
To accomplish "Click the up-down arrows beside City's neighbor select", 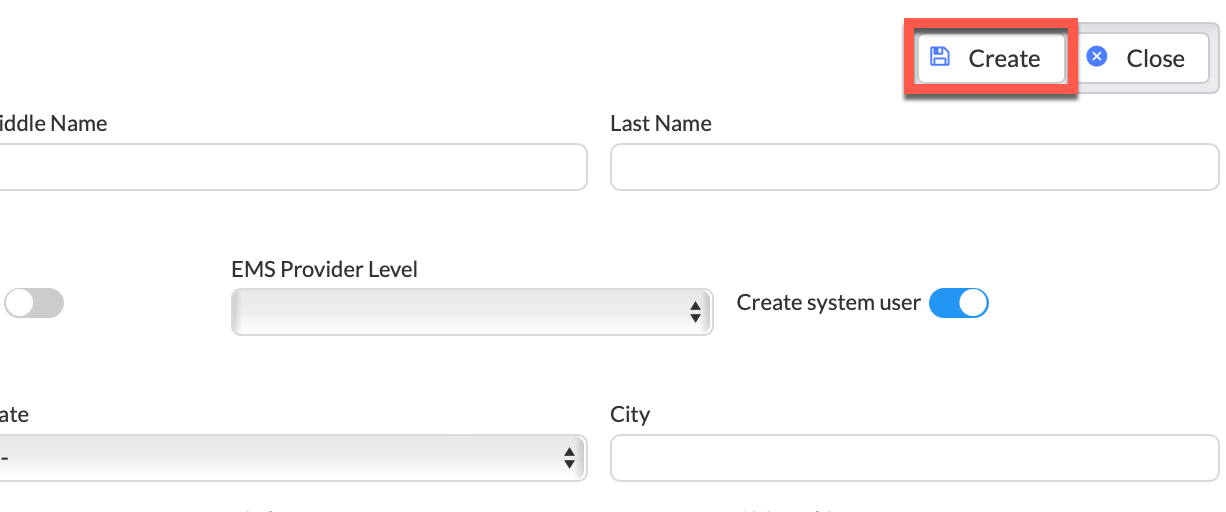I will point(569,458).
